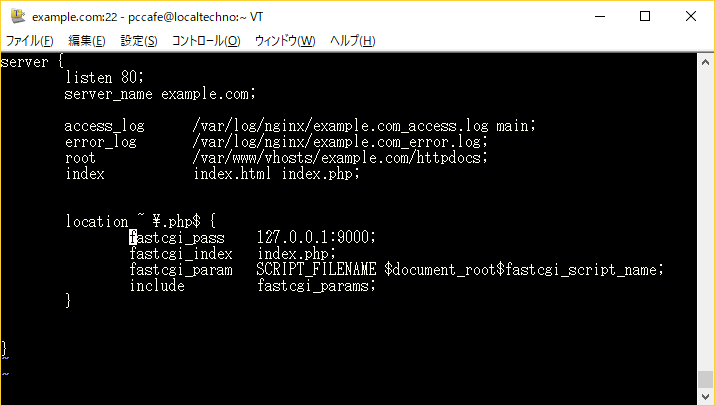Viewport: 715px width, 406px height.
Task: Click the scrollbar up arrow
Action: [x=705, y=62]
